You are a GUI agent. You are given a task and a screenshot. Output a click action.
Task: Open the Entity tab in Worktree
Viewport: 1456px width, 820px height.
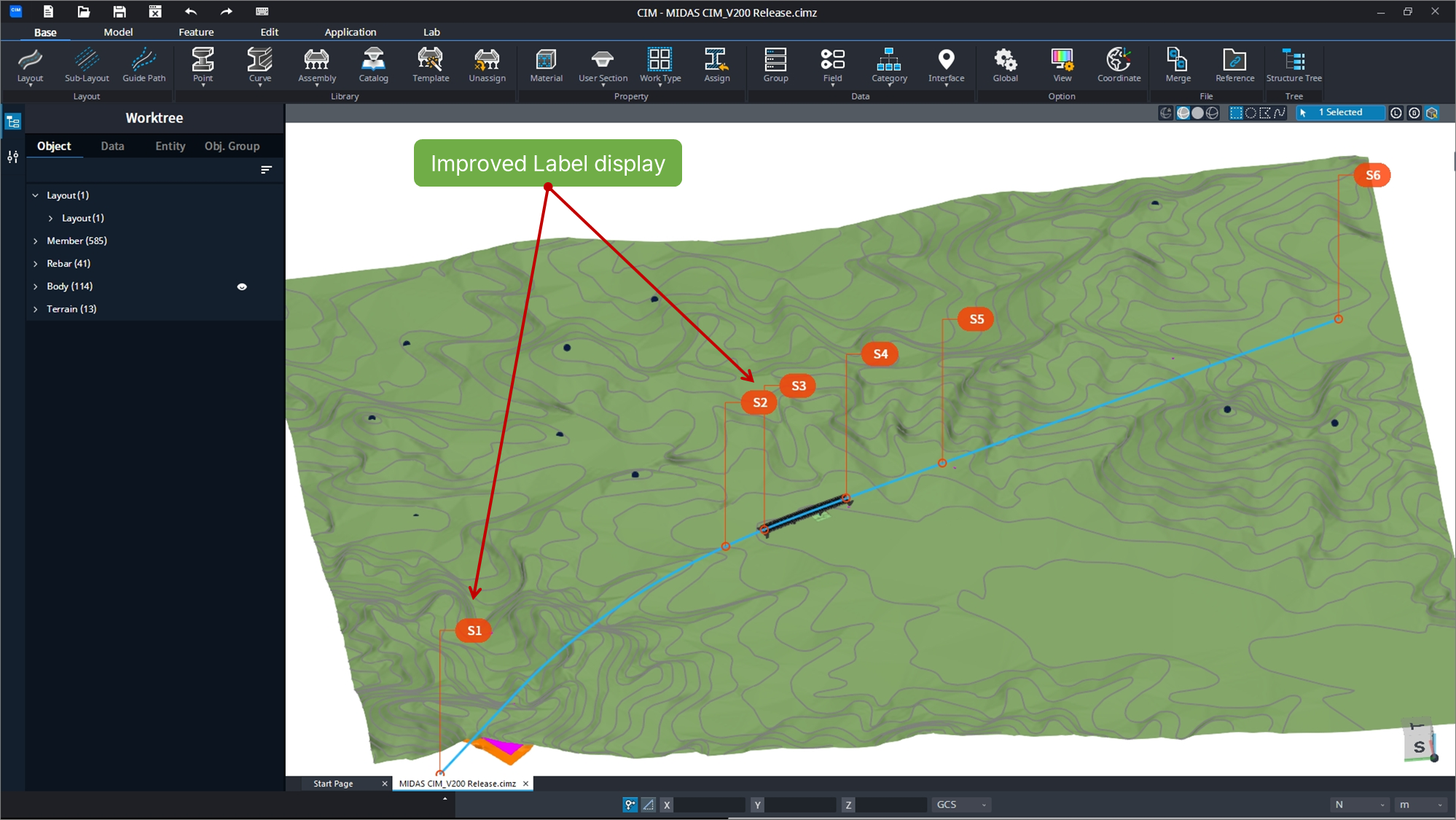pyautogui.click(x=171, y=146)
